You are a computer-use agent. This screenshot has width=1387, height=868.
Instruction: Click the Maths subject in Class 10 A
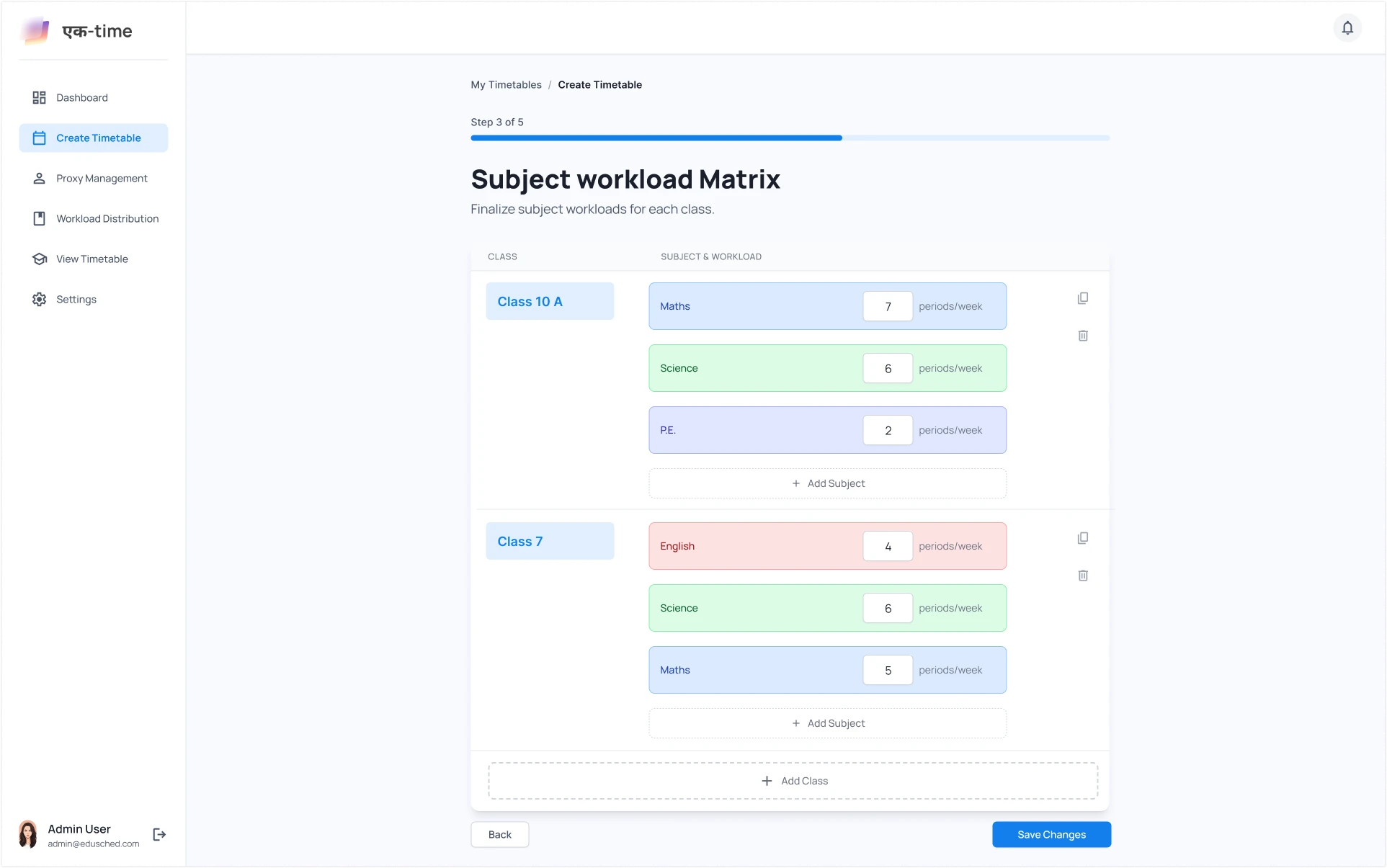[674, 306]
